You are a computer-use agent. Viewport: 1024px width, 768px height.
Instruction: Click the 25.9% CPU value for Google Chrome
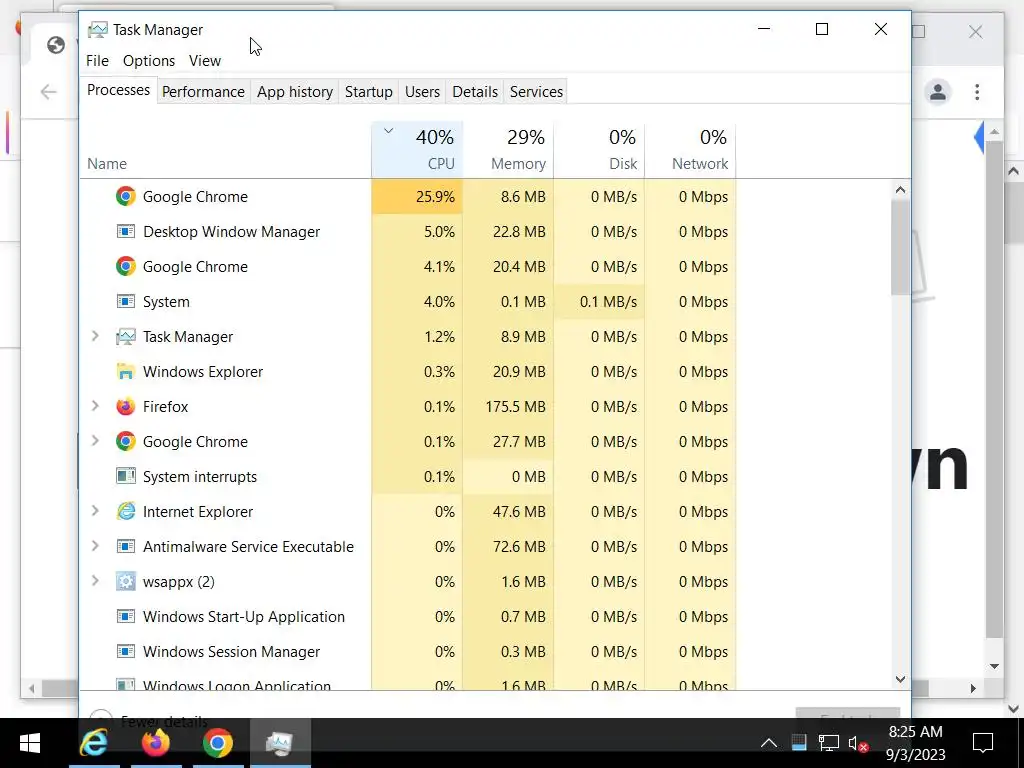pos(417,197)
